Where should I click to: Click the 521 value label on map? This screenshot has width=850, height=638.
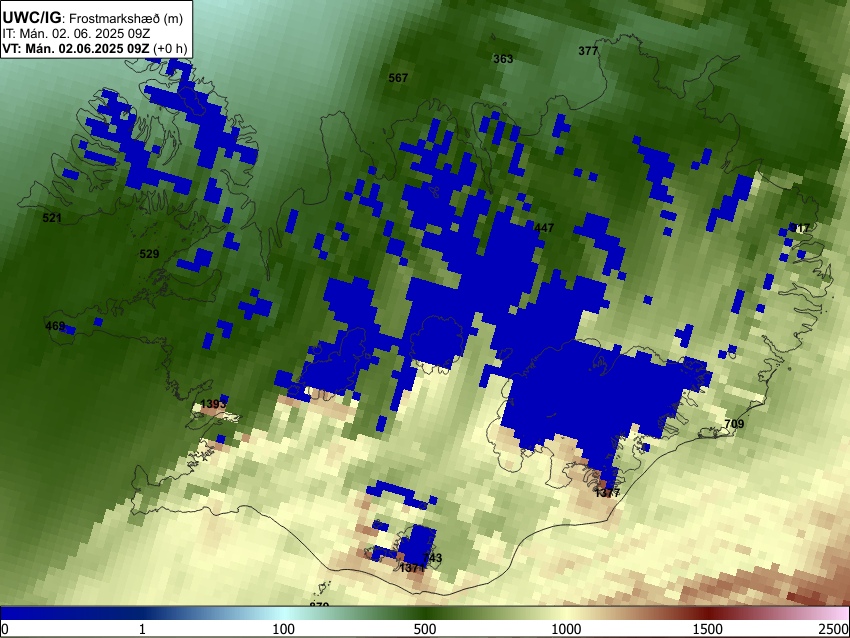pyautogui.click(x=52, y=218)
